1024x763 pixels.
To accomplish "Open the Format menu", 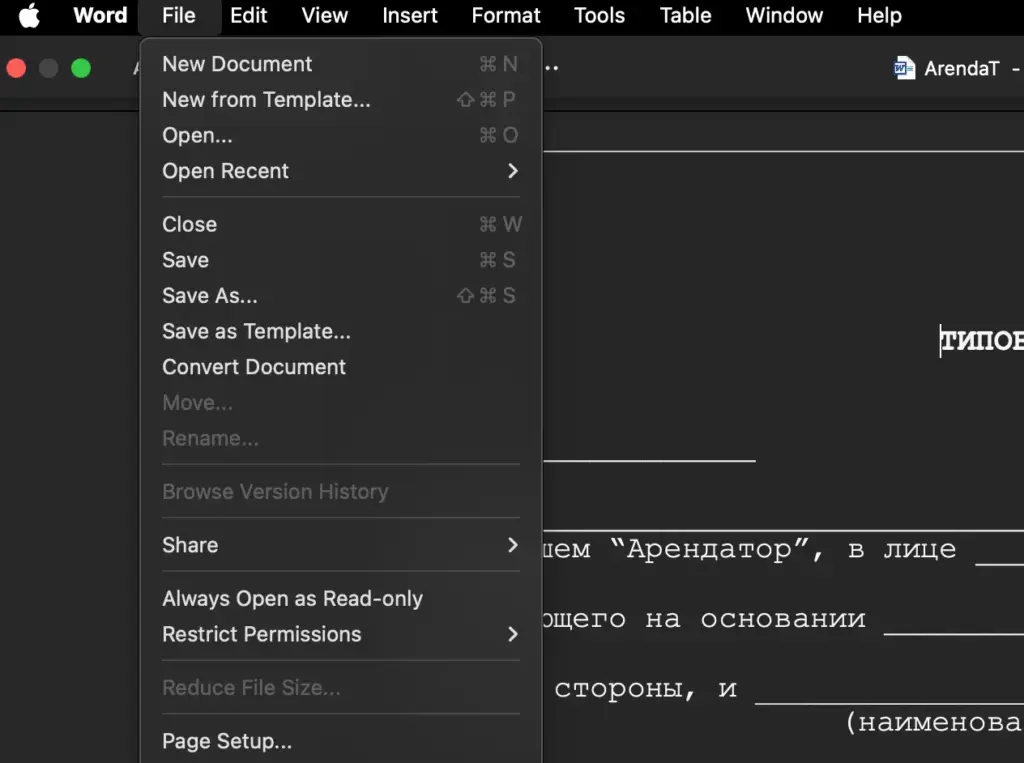I will coord(505,15).
